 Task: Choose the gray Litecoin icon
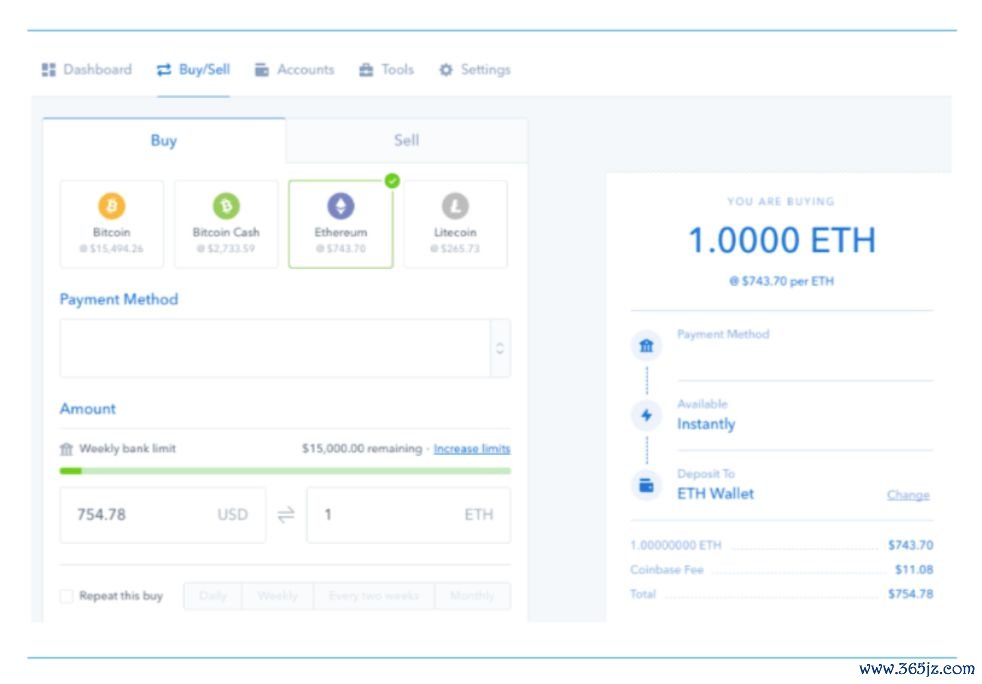coord(455,205)
